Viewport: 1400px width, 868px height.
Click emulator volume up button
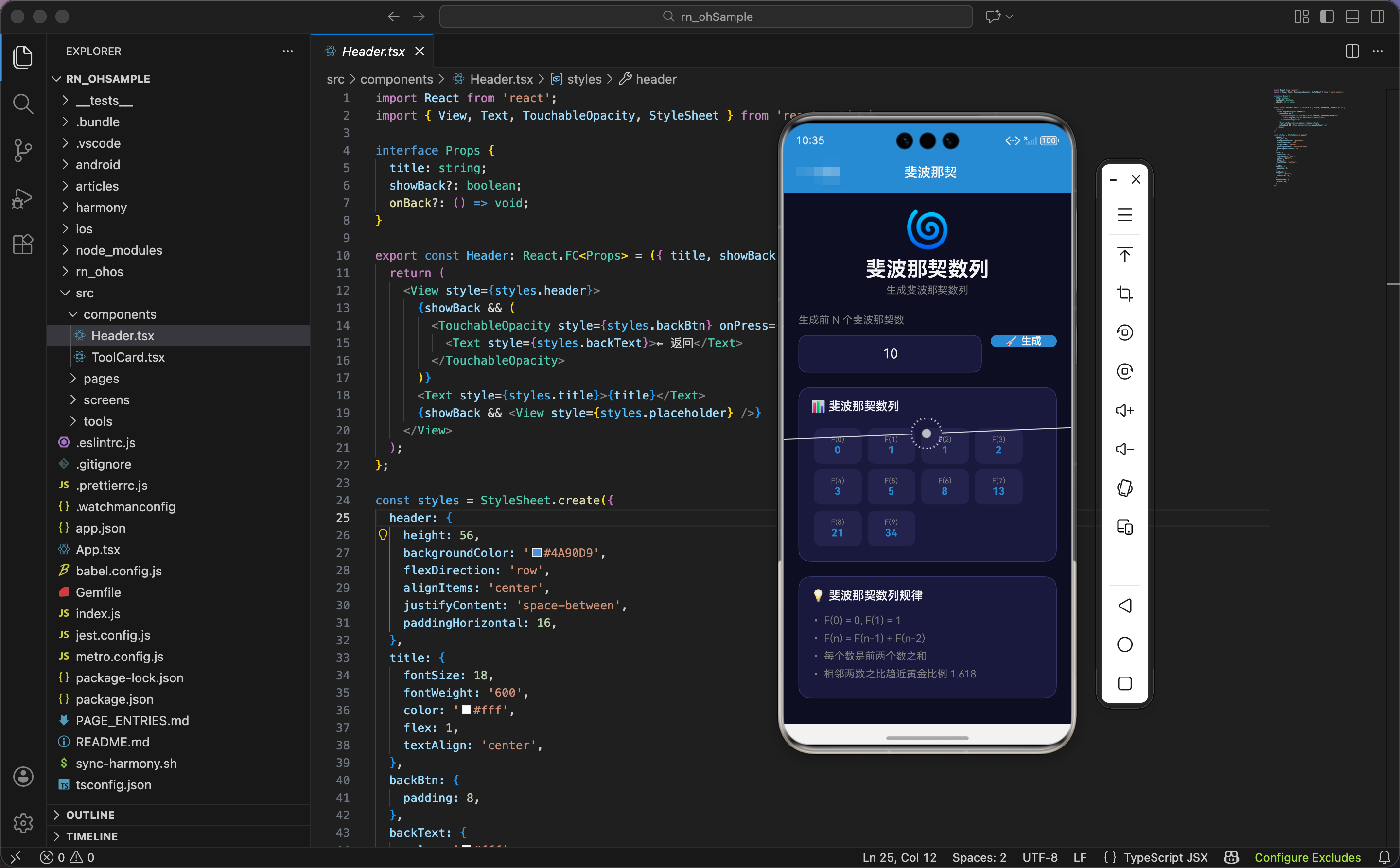click(1124, 411)
